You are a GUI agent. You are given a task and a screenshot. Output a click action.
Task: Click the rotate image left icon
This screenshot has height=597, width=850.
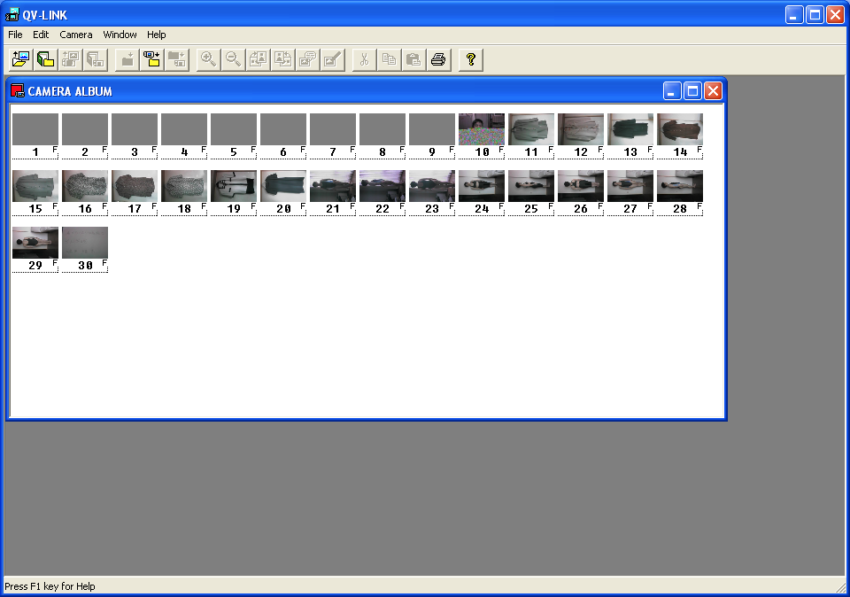258,59
